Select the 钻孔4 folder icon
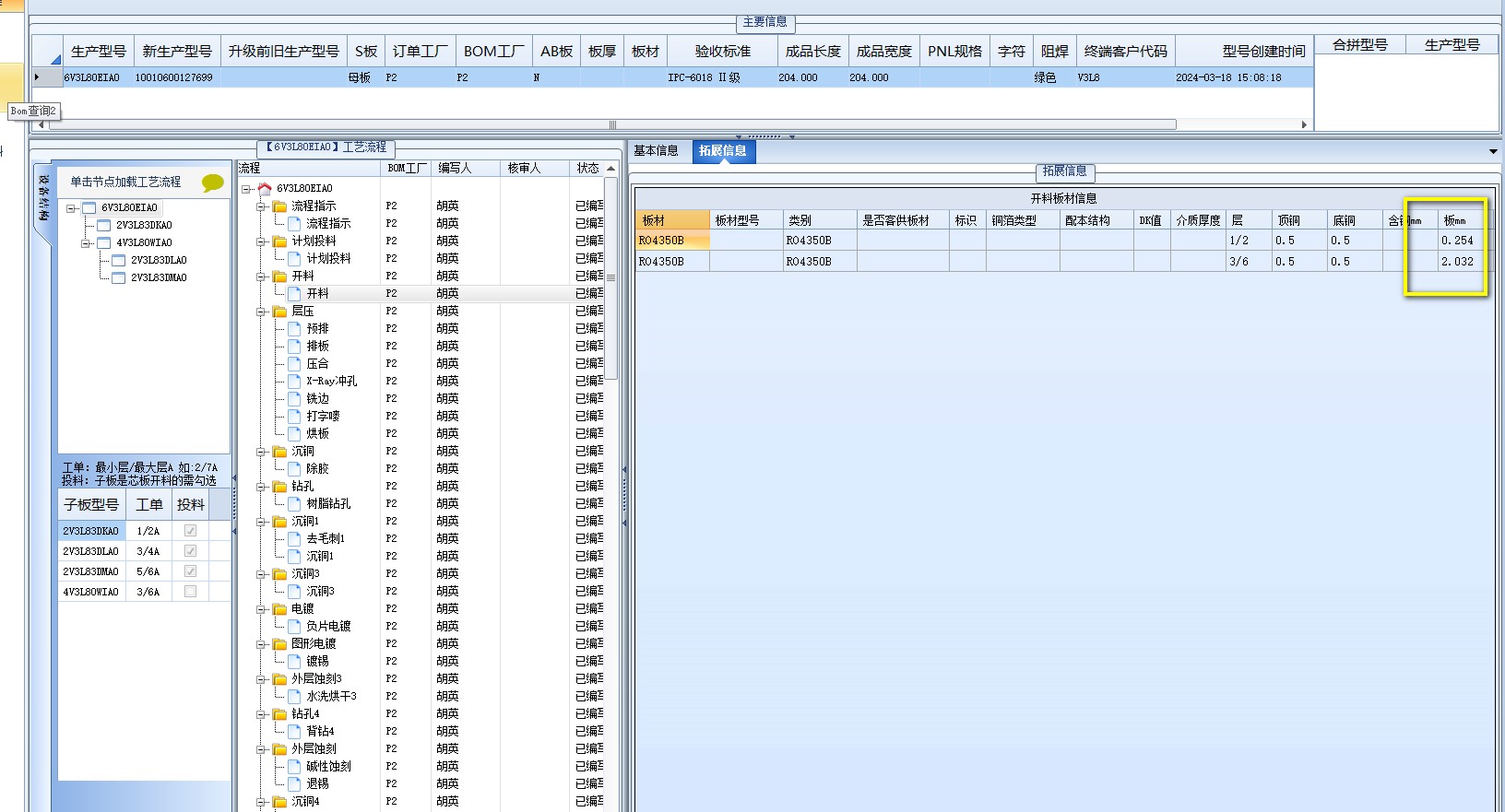The height and width of the screenshot is (812, 1505). pos(279,713)
